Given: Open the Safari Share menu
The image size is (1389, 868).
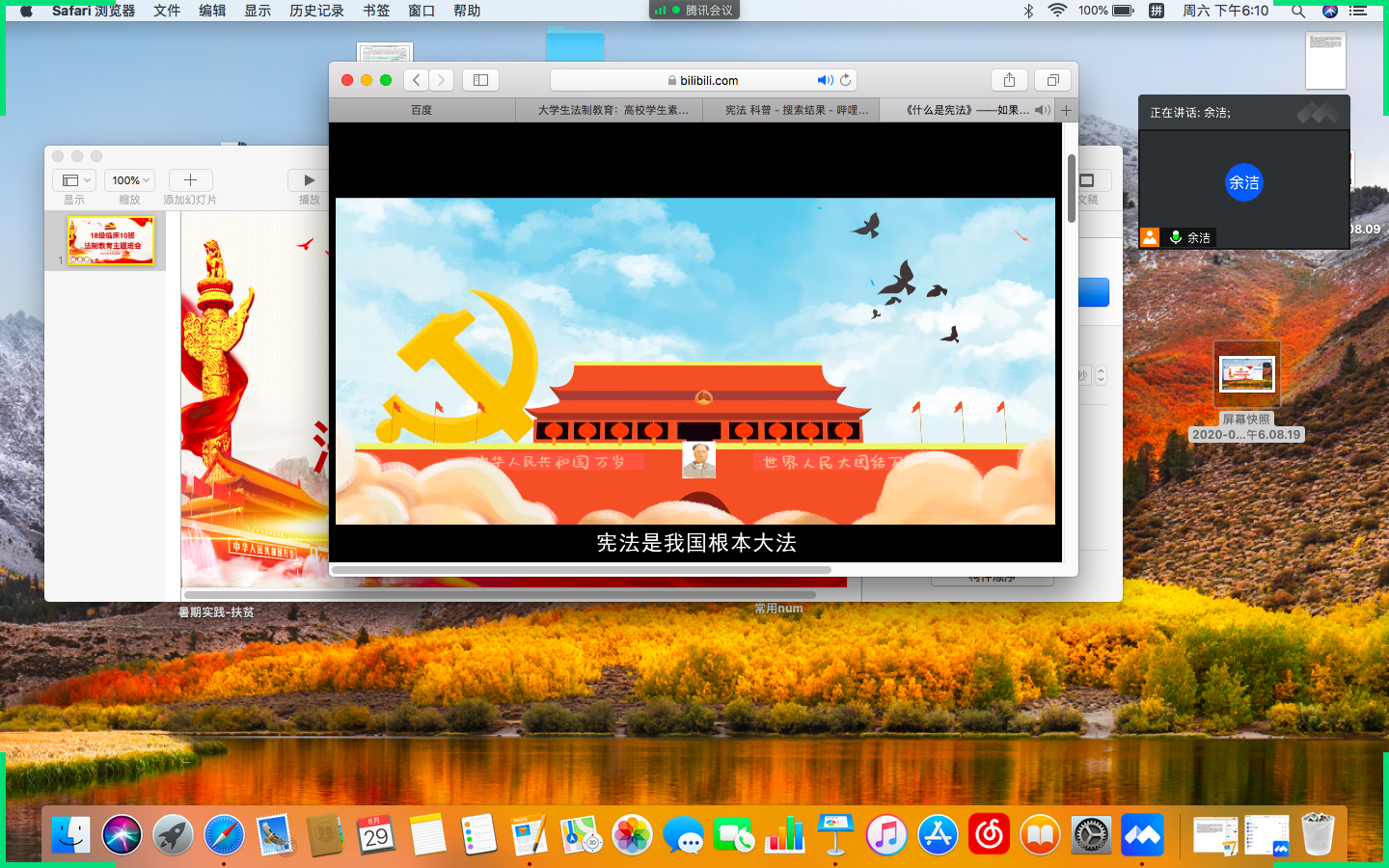Looking at the screenshot, I should click(x=1009, y=80).
